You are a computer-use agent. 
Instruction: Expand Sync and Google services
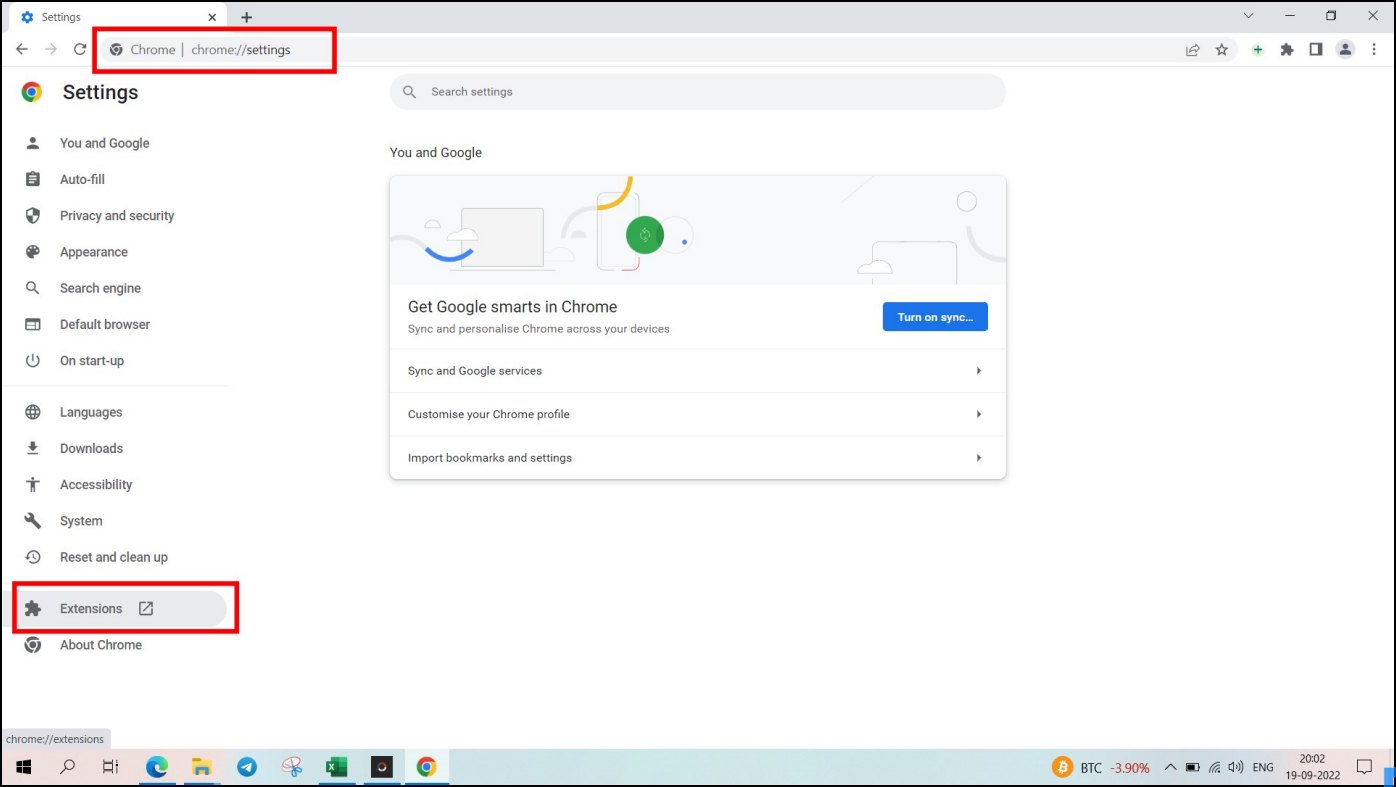point(698,371)
